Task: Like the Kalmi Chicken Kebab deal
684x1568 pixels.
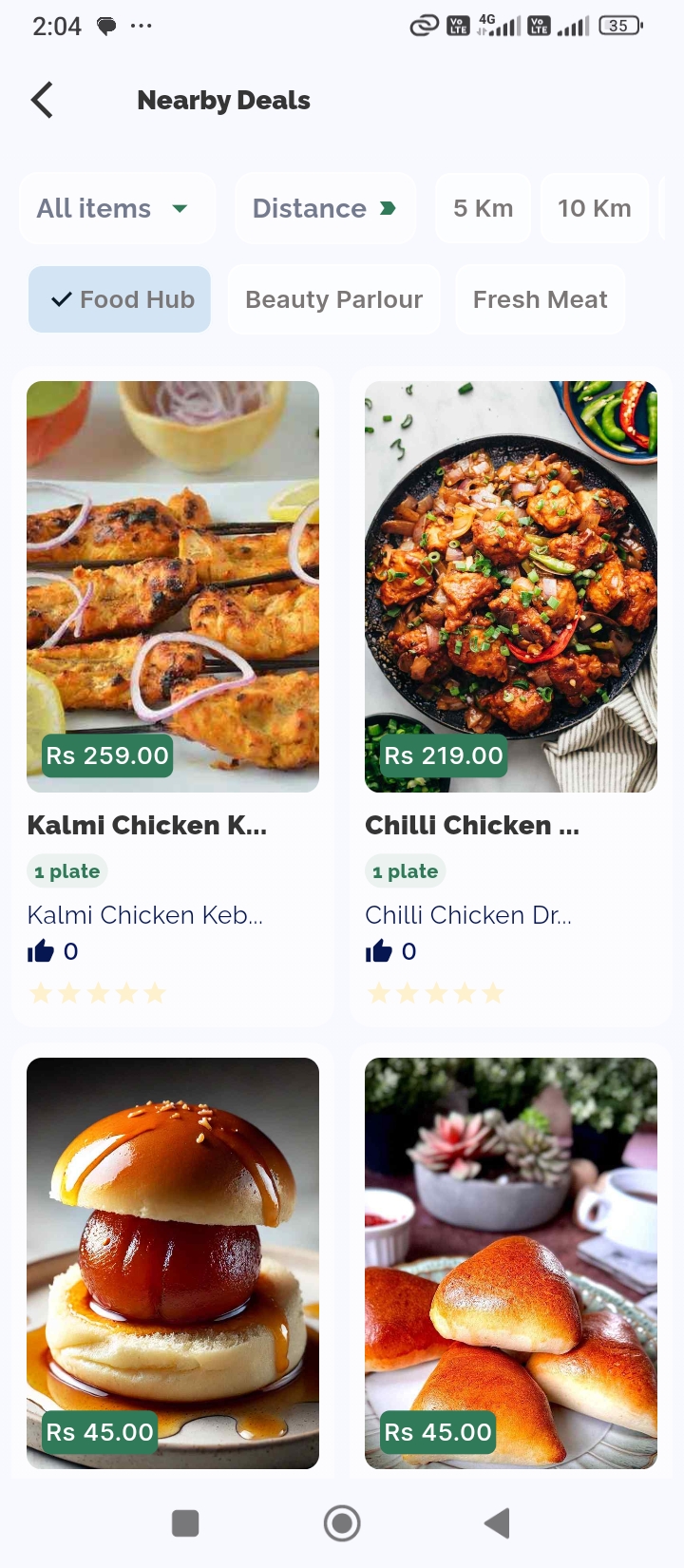Action: click(41, 951)
